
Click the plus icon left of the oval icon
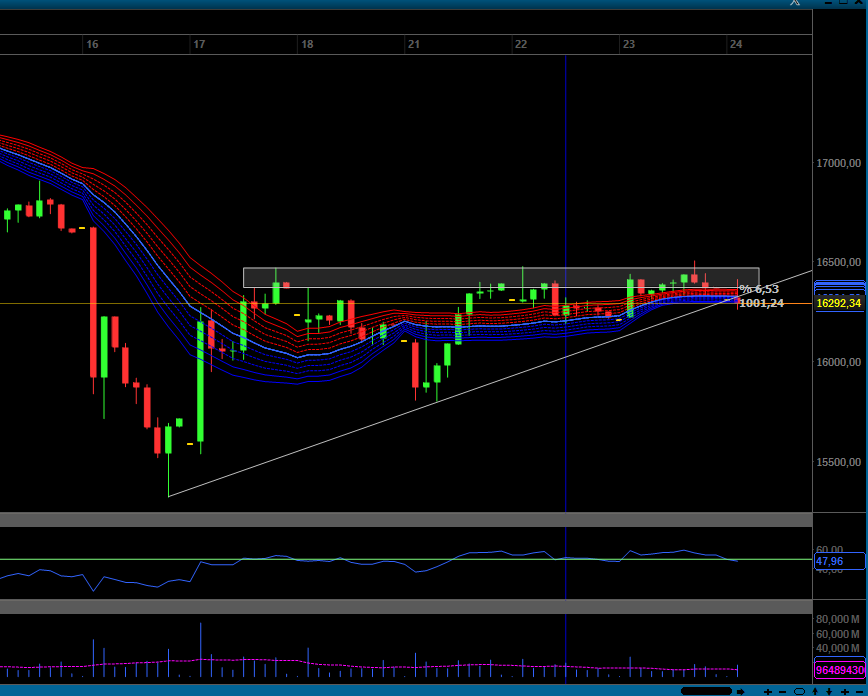tap(768, 692)
